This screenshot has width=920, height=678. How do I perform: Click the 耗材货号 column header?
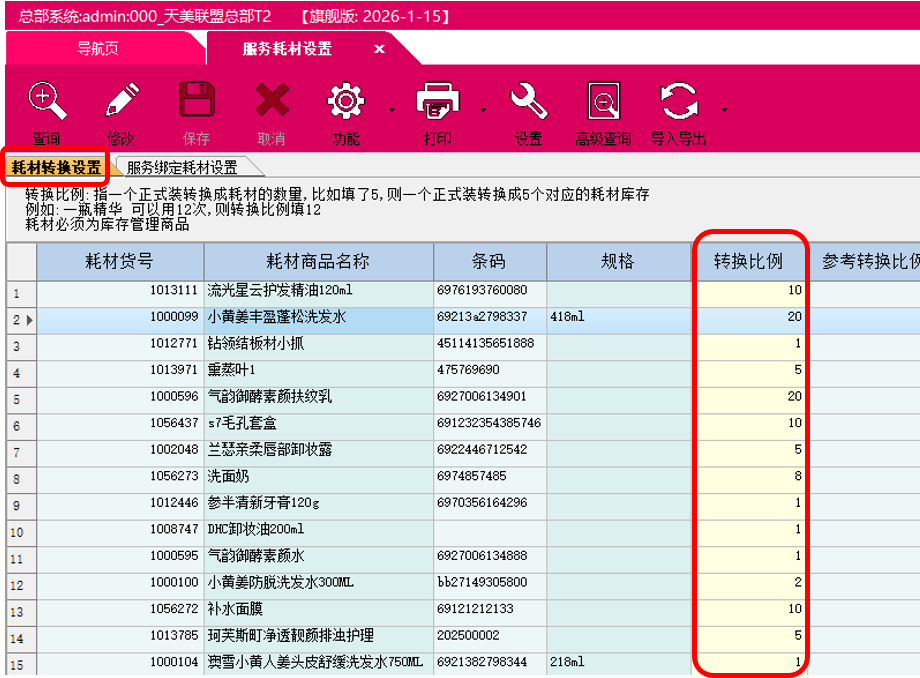click(x=120, y=261)
